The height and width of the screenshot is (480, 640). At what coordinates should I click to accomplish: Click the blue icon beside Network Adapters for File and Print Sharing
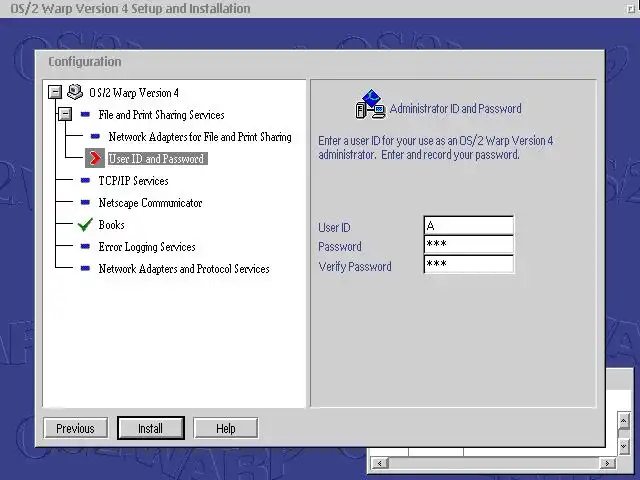(95, 136)
